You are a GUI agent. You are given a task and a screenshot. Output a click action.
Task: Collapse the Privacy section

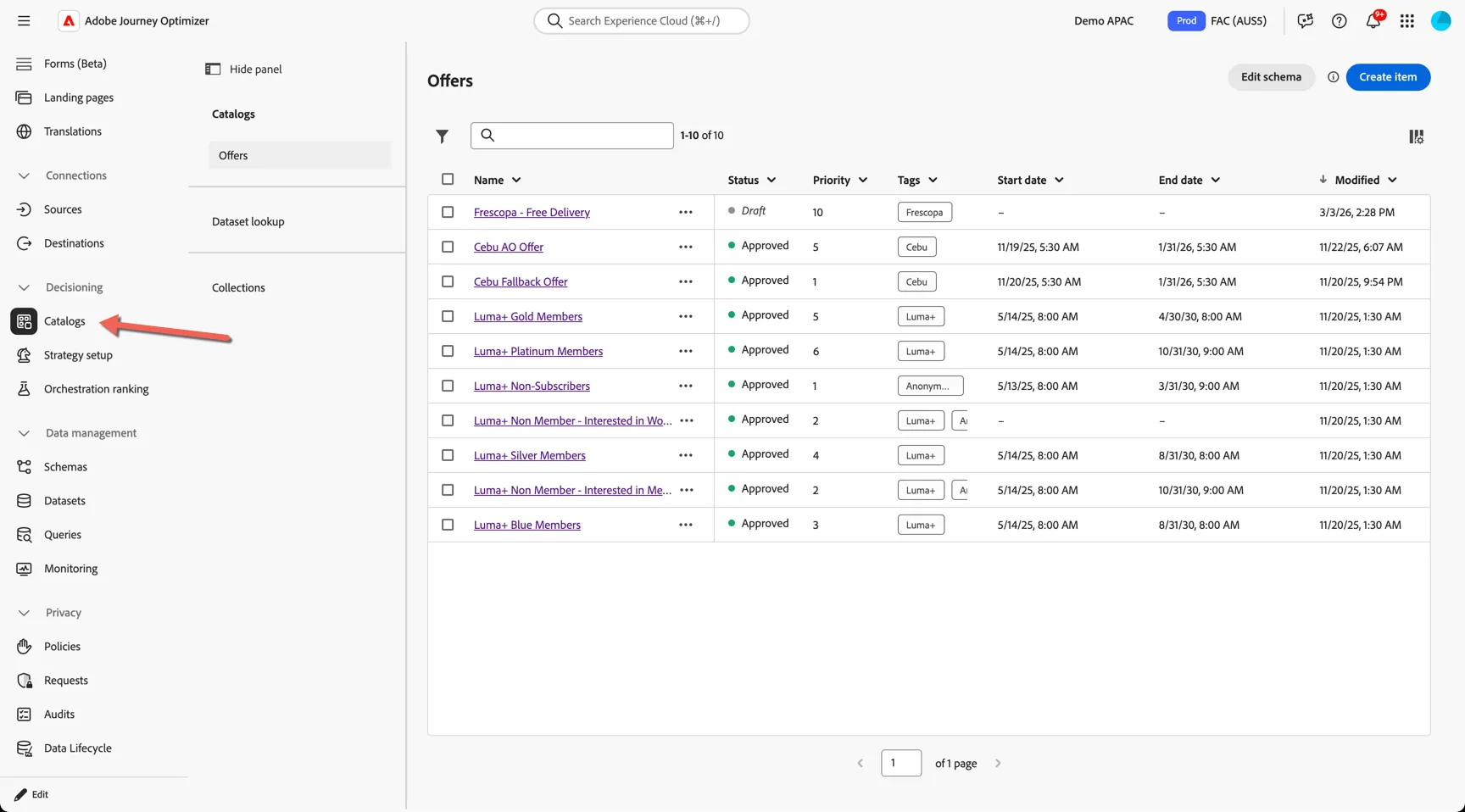pos(24,613)
